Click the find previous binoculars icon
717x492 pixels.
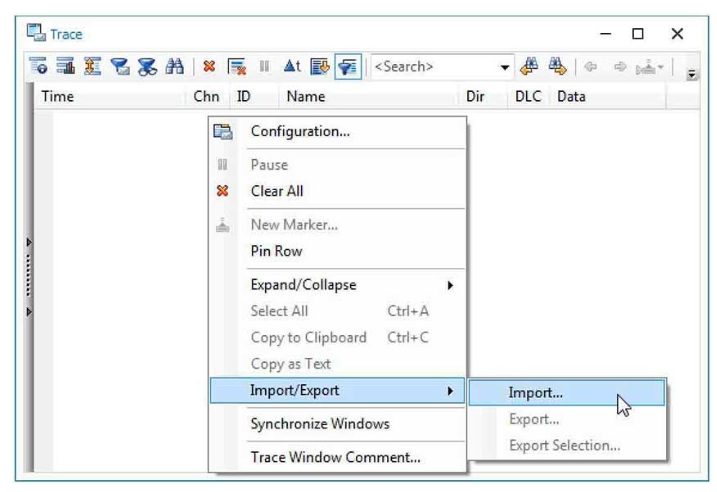(530, 67)
